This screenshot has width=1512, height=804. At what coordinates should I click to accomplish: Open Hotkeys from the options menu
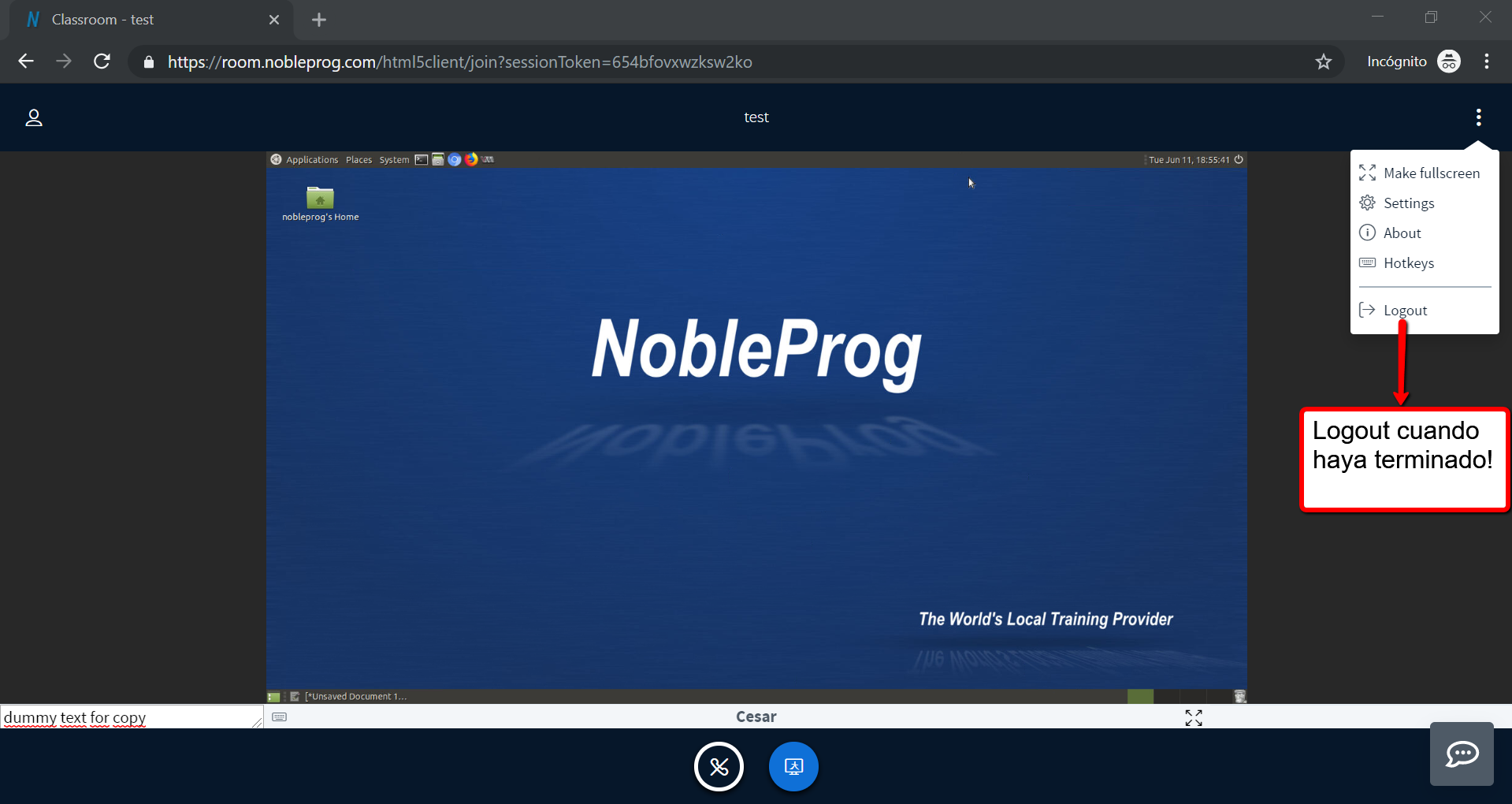tap(1397, 263)
